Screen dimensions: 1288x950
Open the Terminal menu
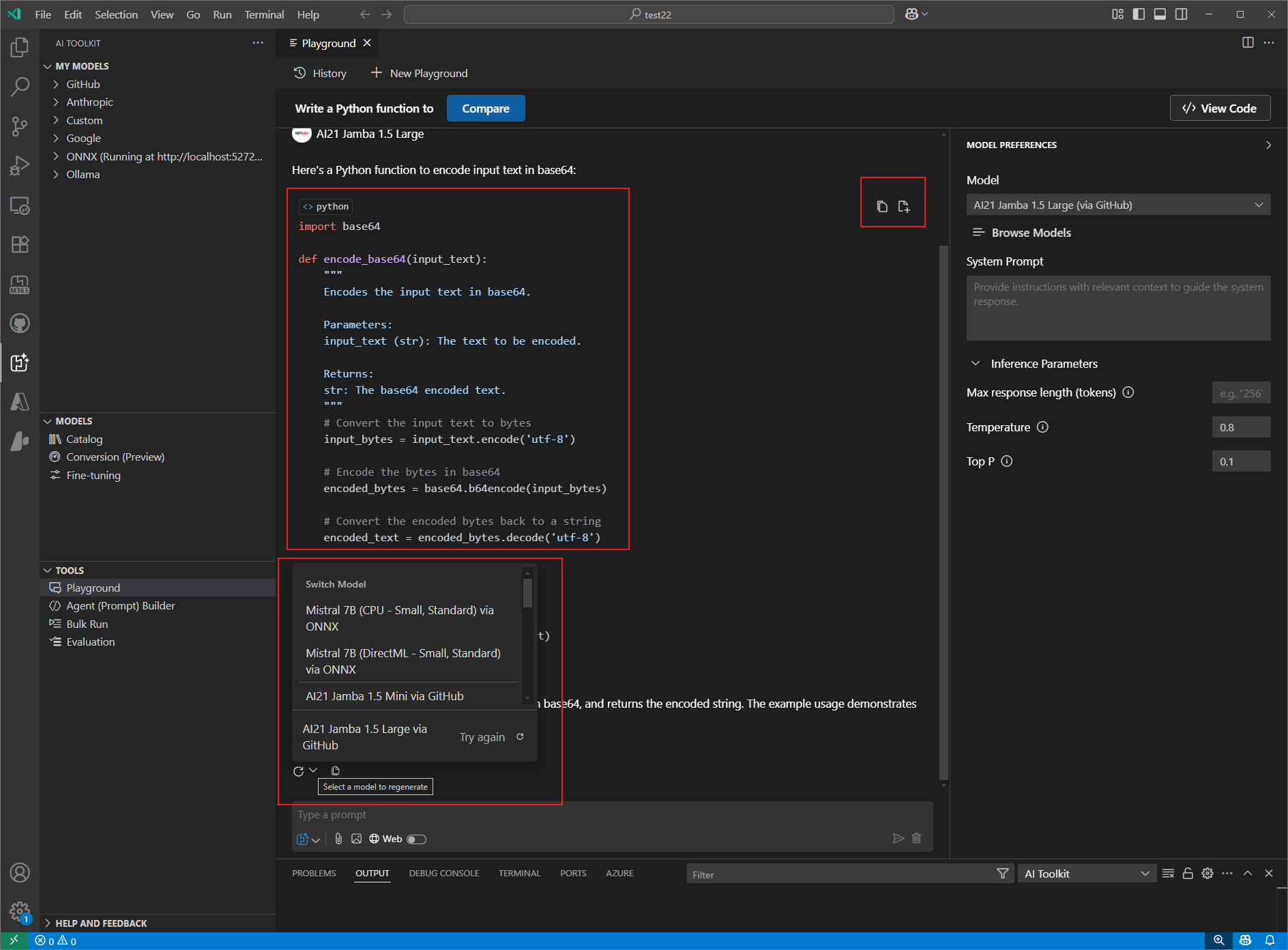click(264, 14)
